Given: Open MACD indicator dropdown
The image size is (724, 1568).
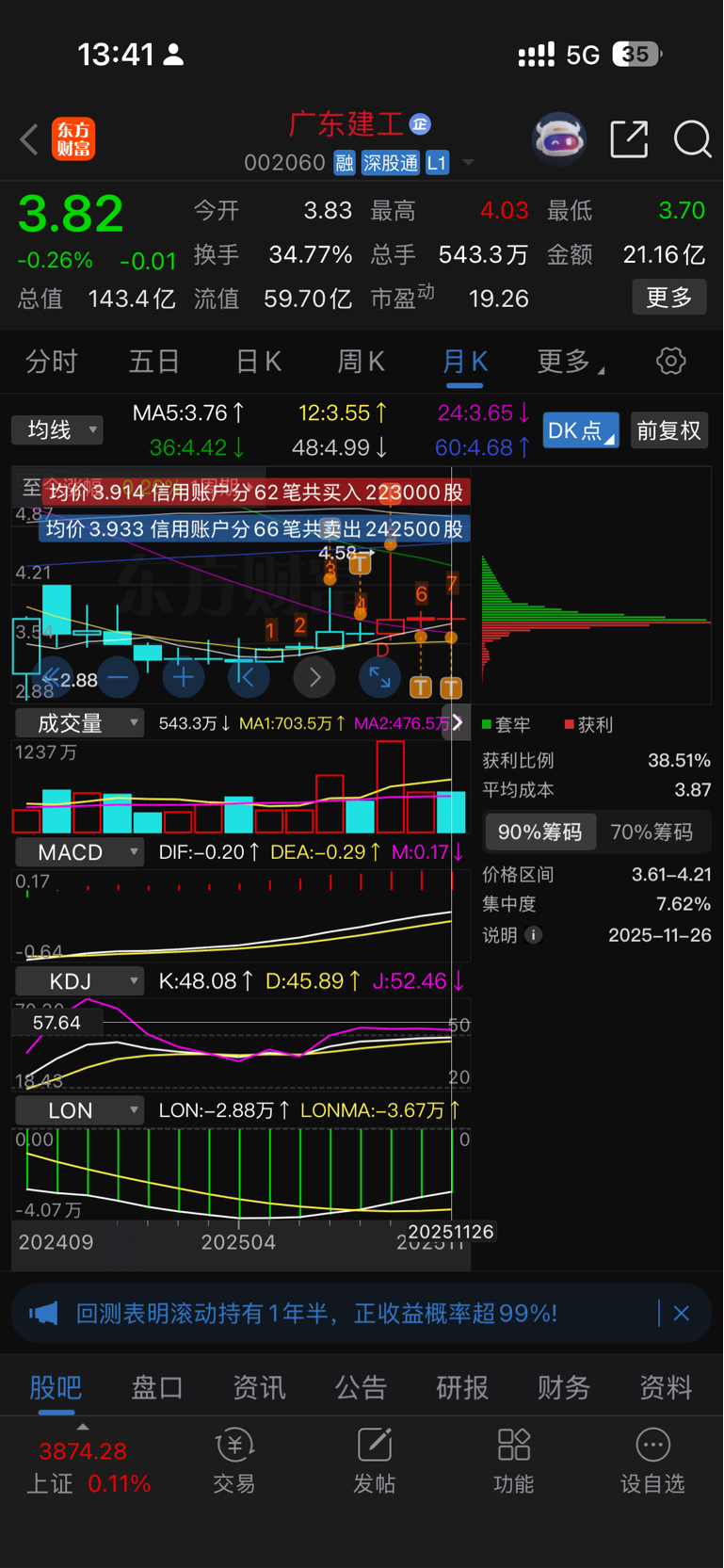Looking at the screenshot, I should [79, 852].
